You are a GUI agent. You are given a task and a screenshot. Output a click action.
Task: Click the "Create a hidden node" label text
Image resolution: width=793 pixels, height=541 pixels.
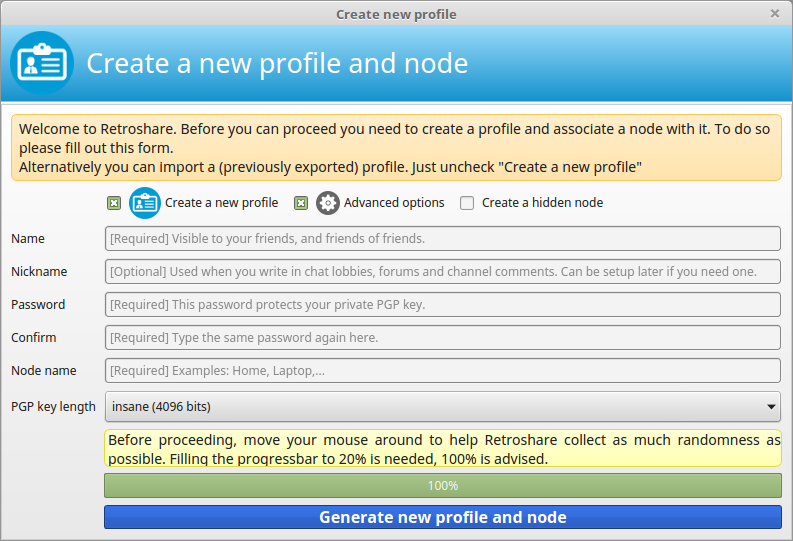(542, 203)
